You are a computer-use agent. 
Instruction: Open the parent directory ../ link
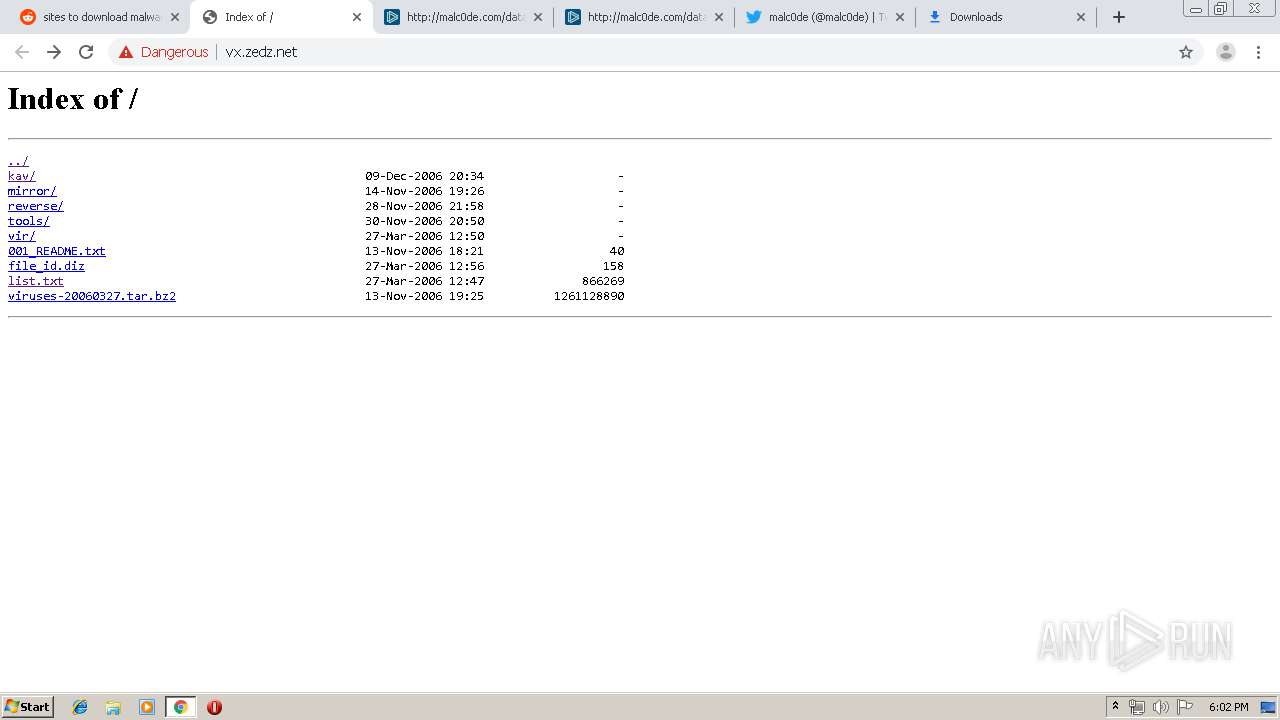[18, 161]
